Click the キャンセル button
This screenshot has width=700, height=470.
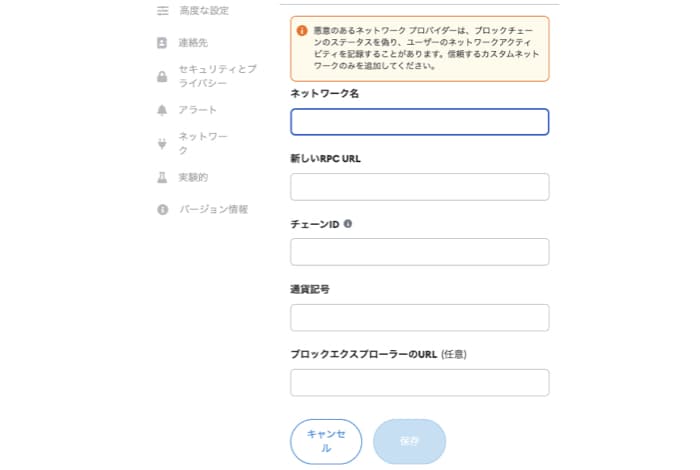click(x=326, y=442)
